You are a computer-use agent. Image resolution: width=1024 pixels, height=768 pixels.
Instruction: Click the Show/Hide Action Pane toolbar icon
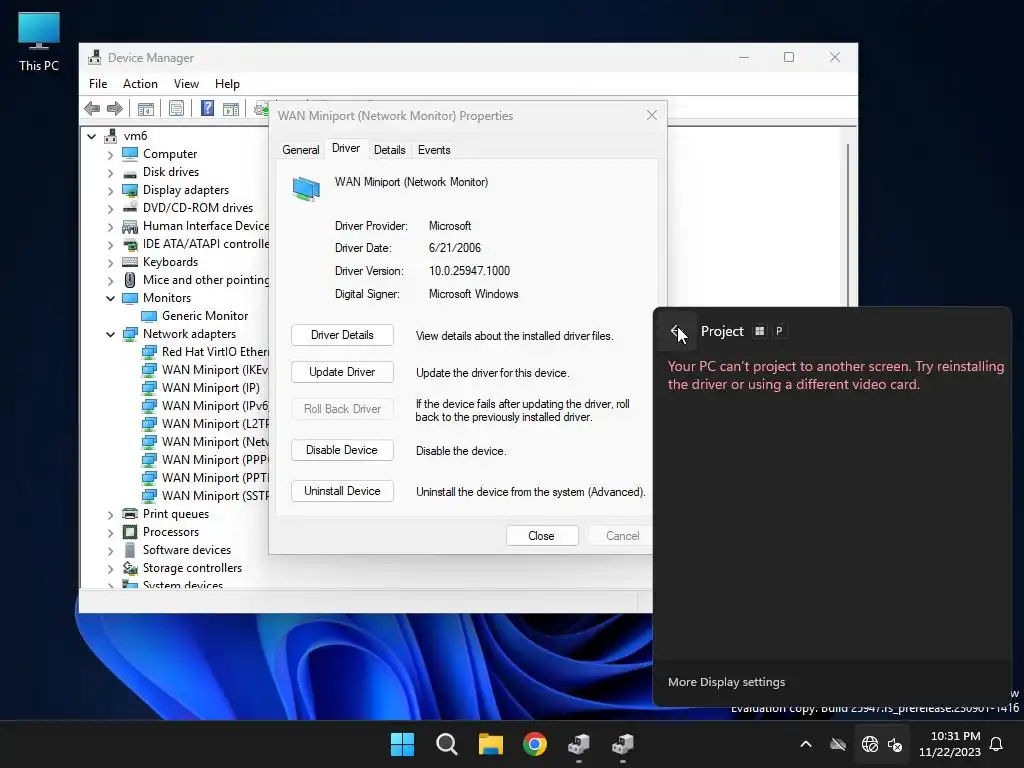pyautogui.click(x=231, y=108)
